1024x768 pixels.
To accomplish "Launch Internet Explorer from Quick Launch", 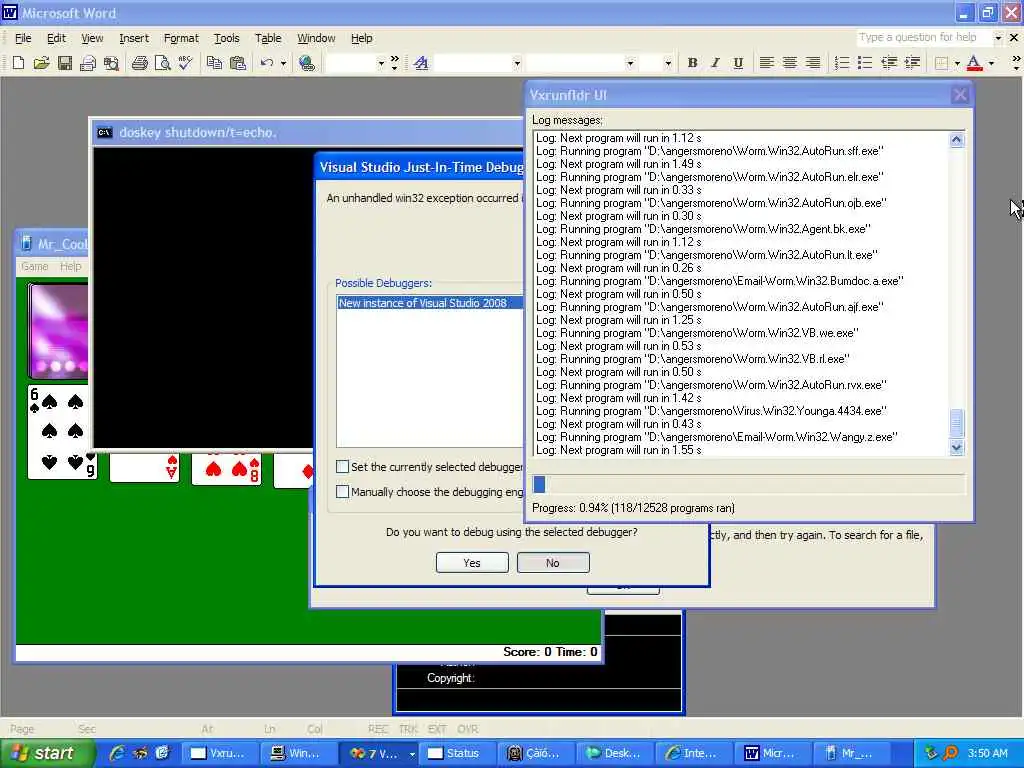I will pyautogui.click(x=117, y=753).
